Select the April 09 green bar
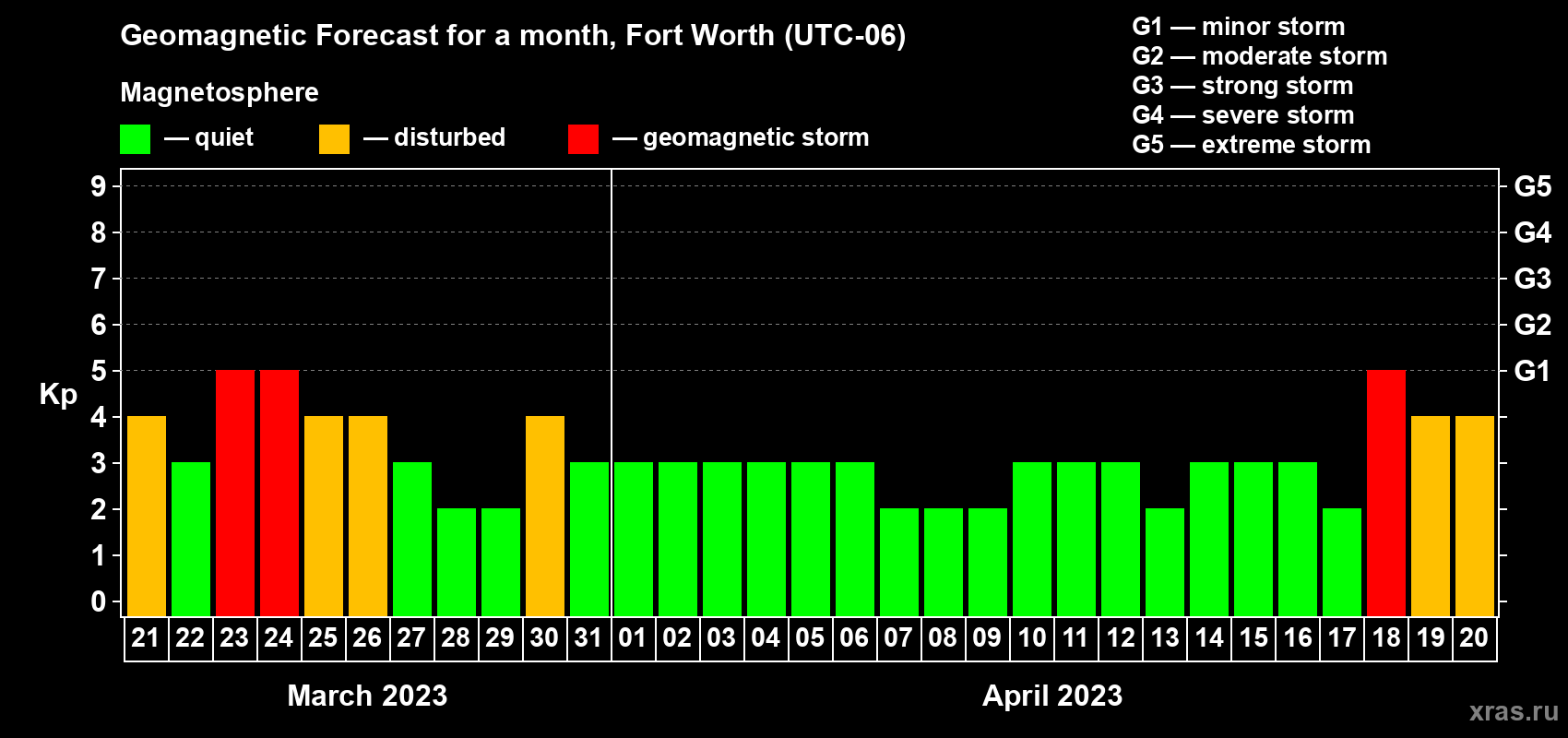The image size is (1568, 738). (988, 563)
